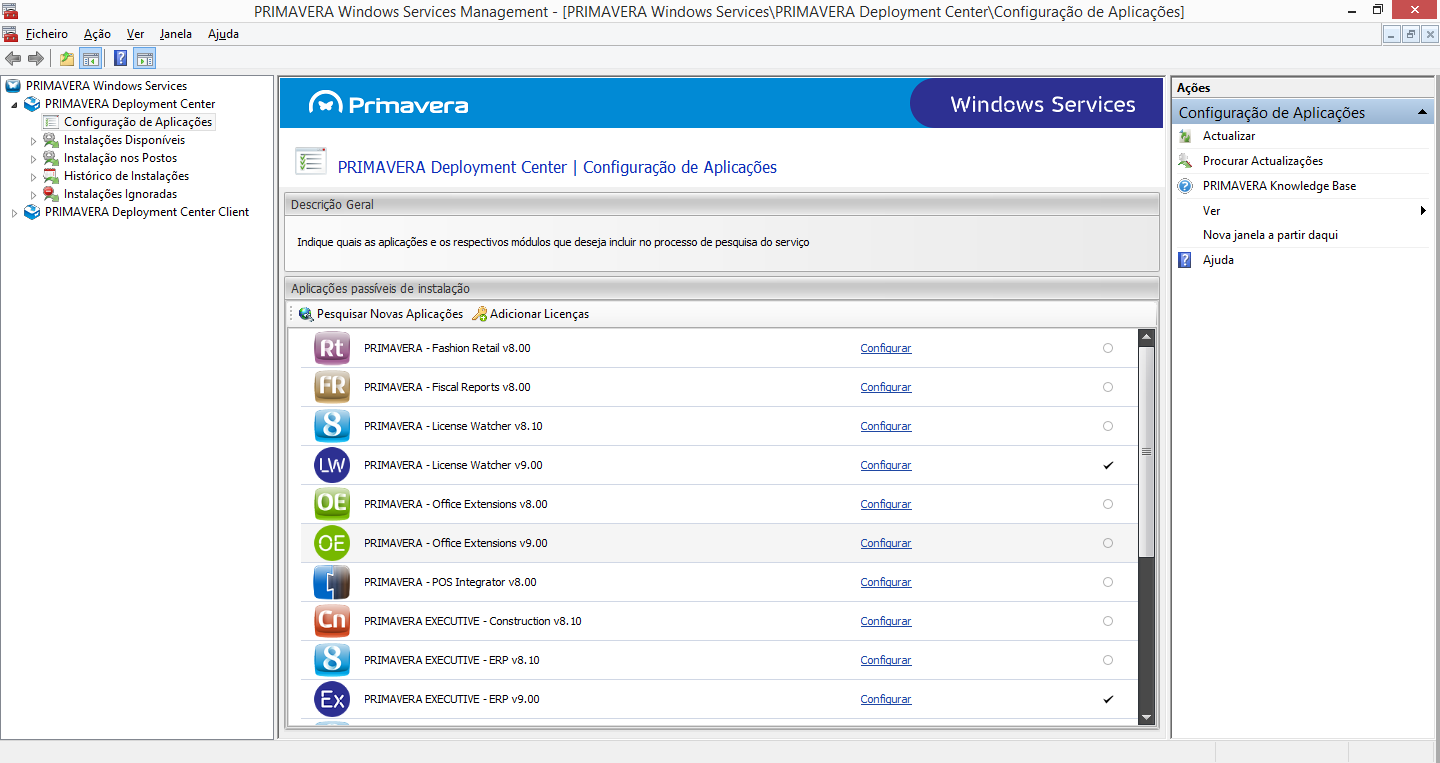Expand the Instalações Ignoradas node arrow
This screenshot has width=1440, height=763.
click(x=34, y=195)
